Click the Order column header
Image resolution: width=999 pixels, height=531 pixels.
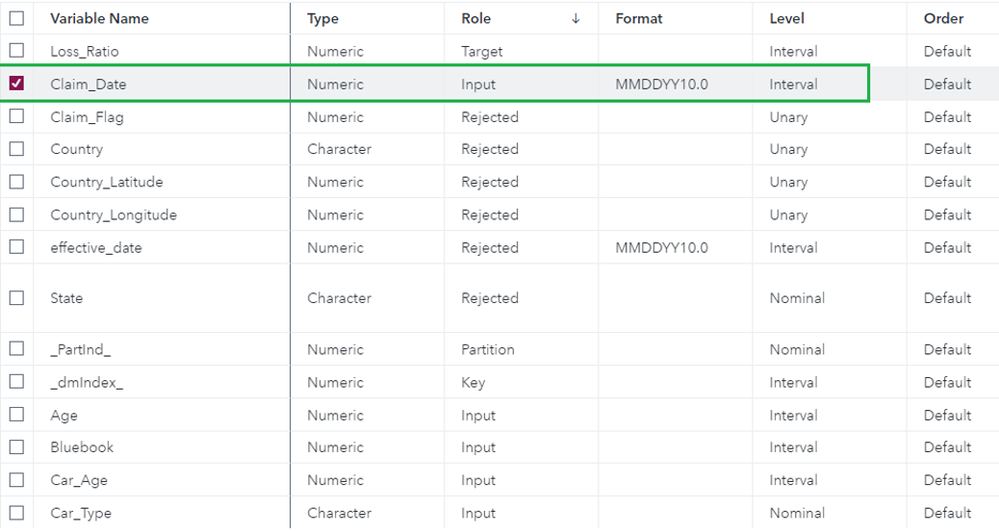click(944, 18)
